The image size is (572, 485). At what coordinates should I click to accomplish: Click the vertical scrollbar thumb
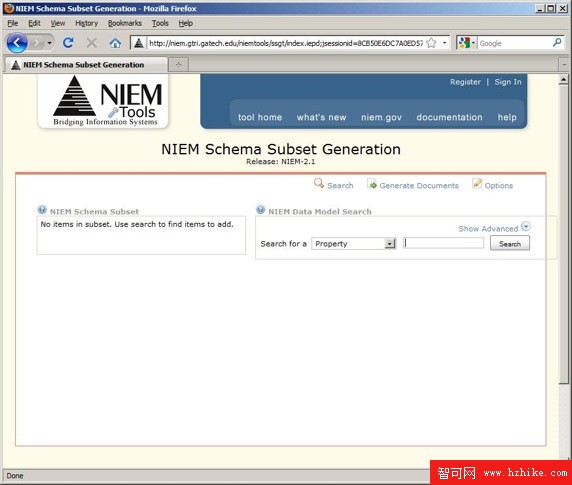coord(563,235)
